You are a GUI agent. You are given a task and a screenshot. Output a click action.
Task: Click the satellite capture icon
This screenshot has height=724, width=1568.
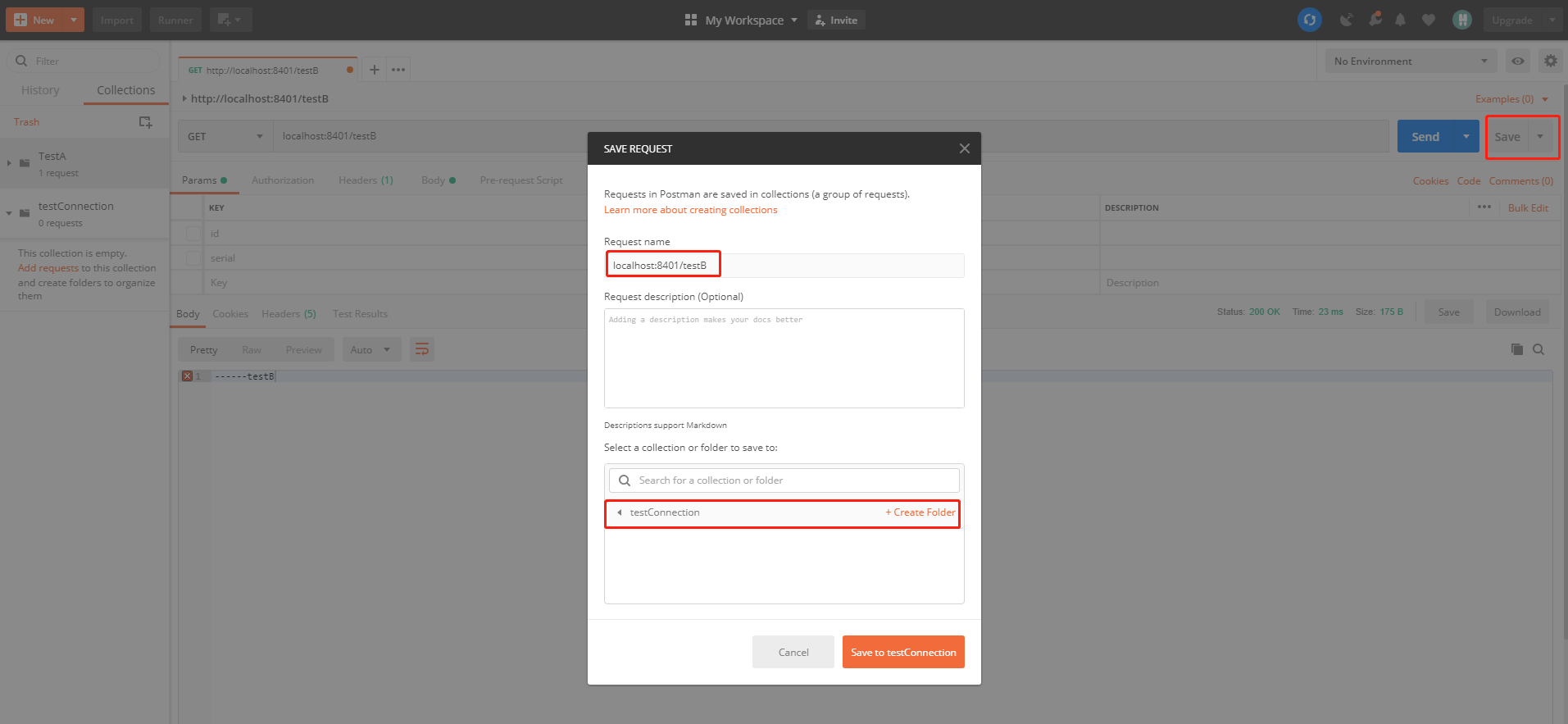tap(1346, 20)
